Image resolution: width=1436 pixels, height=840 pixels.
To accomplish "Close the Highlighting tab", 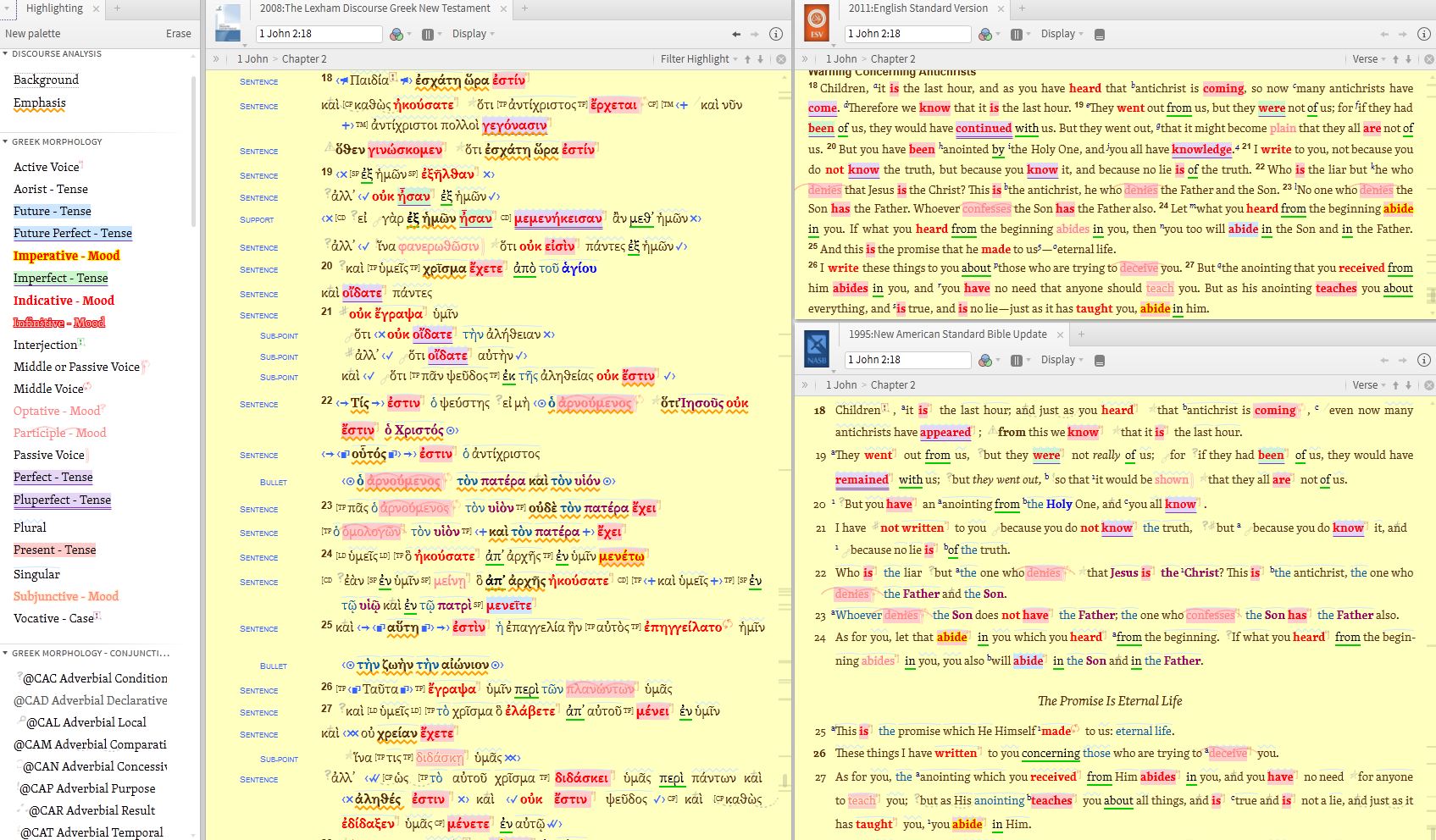I will click(96, 8).
